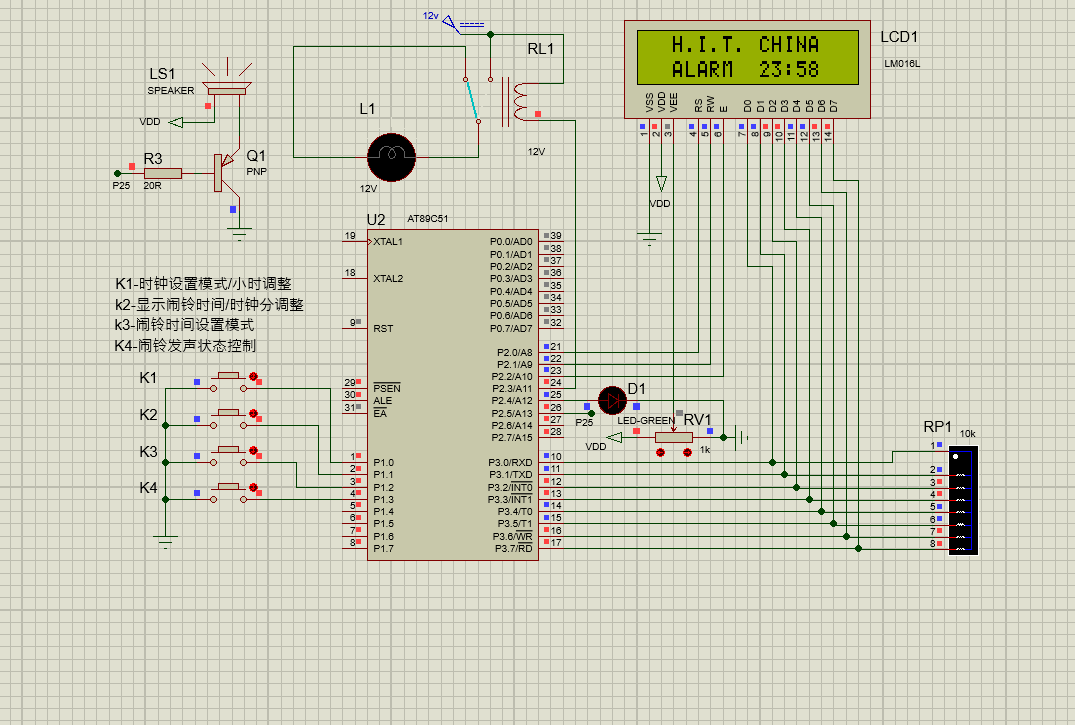Click the 'P2.5/A13' pin label
The image size is (1075, 725).
click(x=512, y=414)
